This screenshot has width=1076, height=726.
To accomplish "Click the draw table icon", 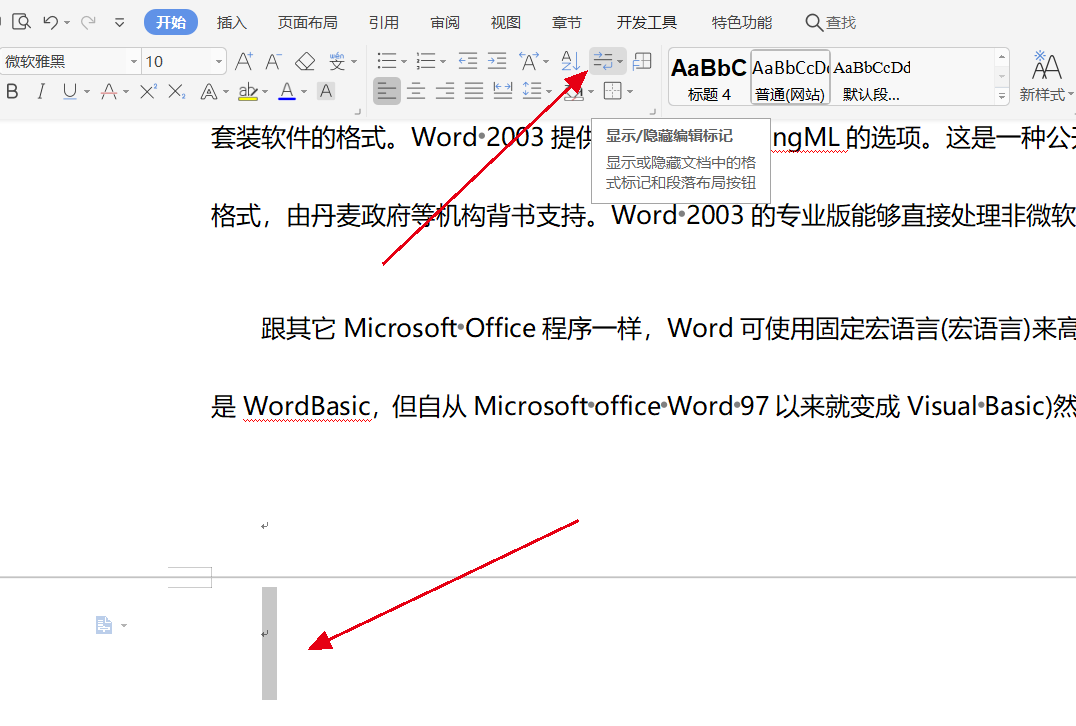I will (x=642, y=61).
